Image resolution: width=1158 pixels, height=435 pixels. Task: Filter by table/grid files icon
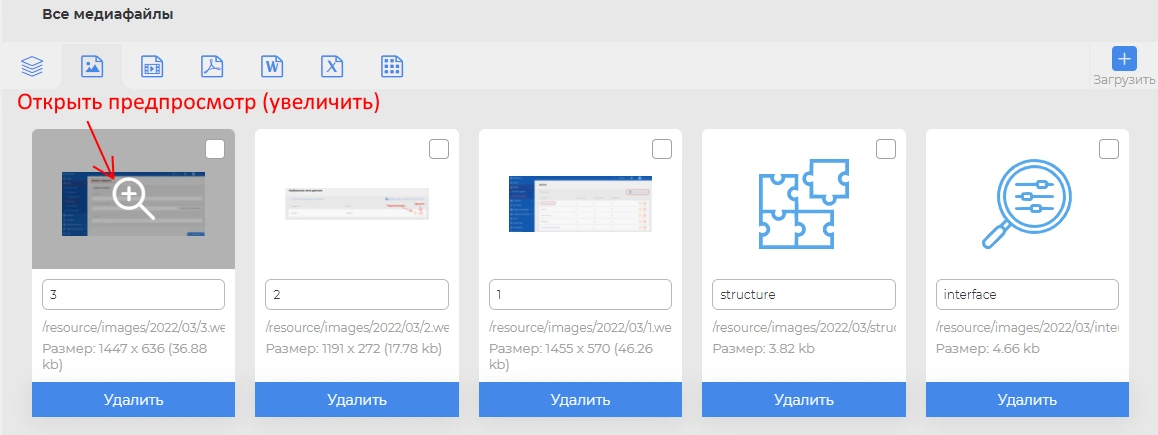tap(392, 67)
